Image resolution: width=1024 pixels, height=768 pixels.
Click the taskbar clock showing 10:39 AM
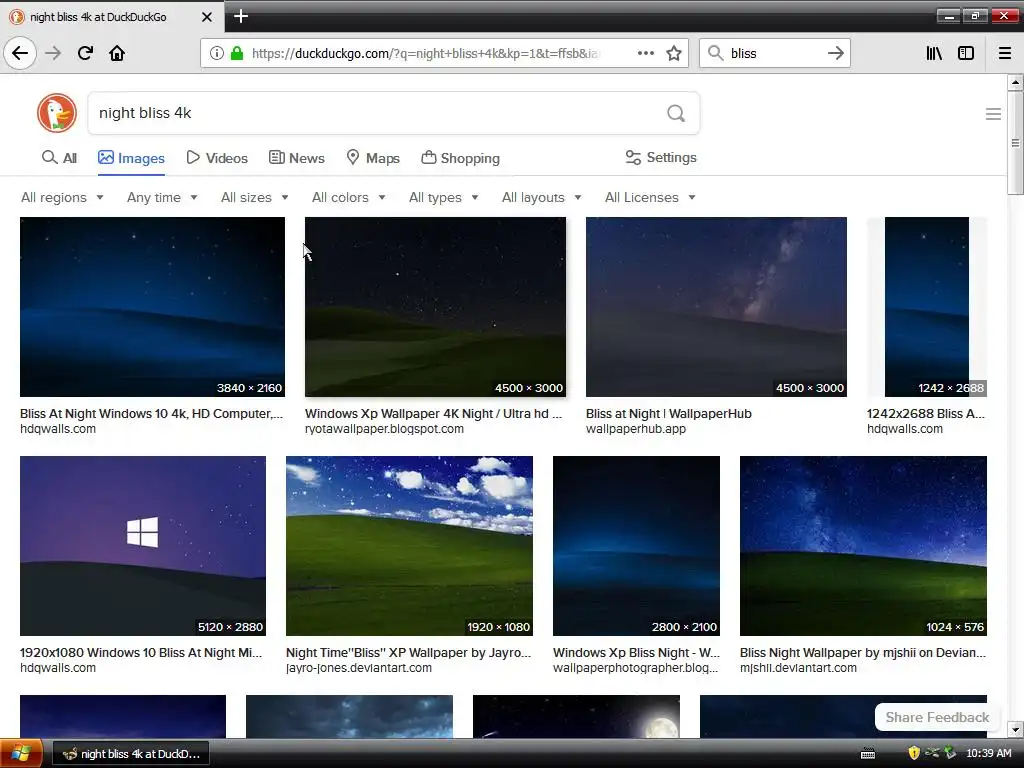point(988,753)
